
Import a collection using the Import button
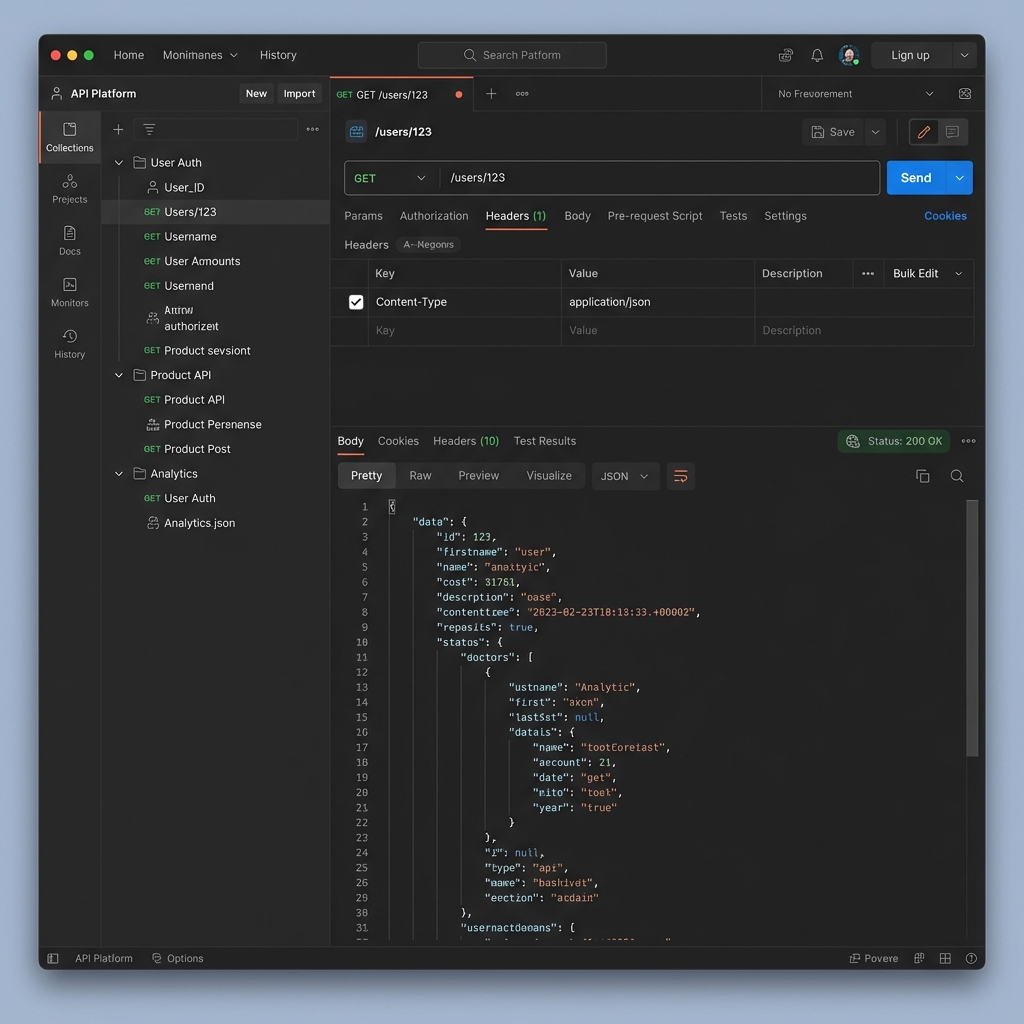tap(299, 92)
